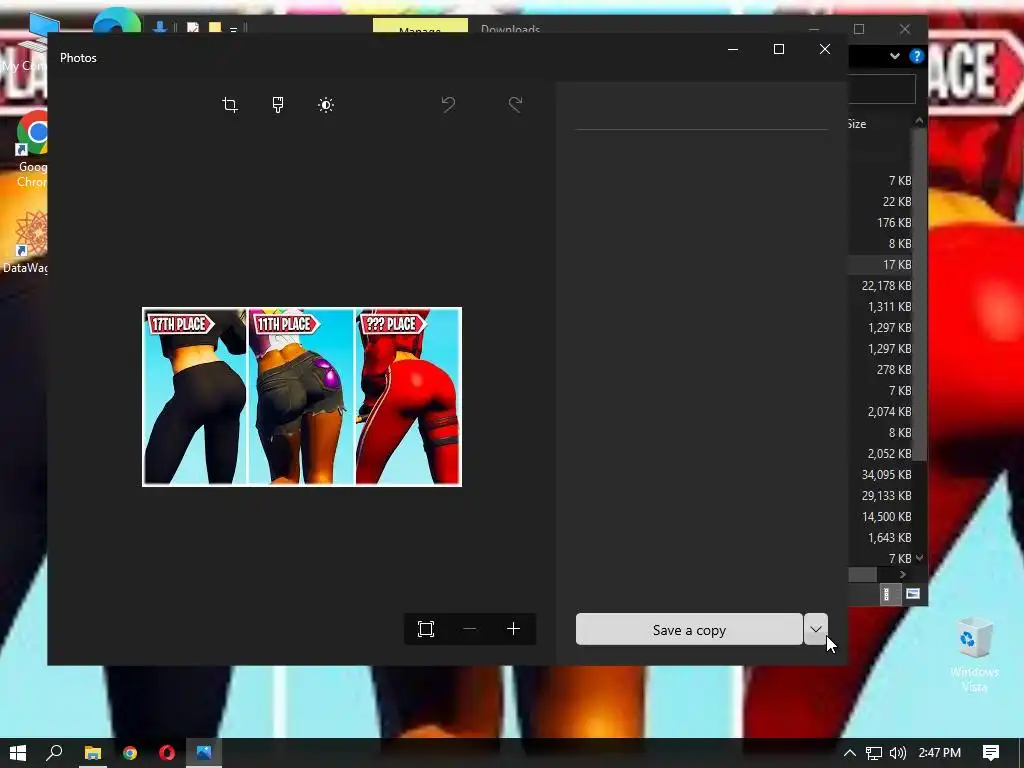
Task: Click the scroll-down arrow in File Explorer list
Action: click(x=920, y=558)
